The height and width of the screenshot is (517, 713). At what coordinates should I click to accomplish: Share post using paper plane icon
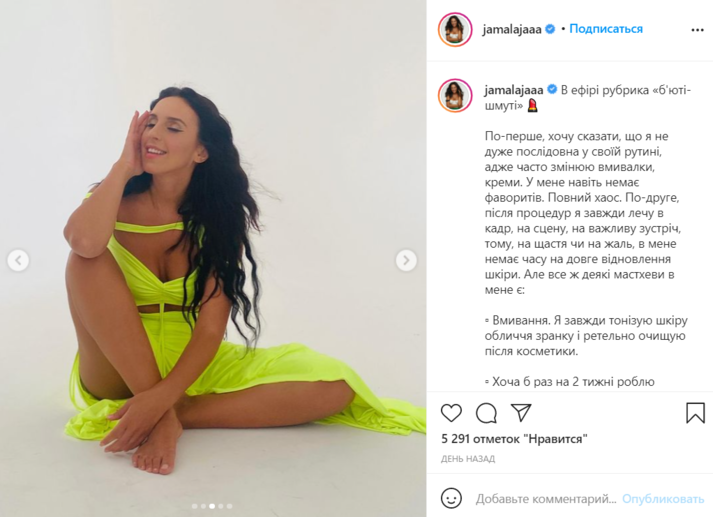(521, 412)
